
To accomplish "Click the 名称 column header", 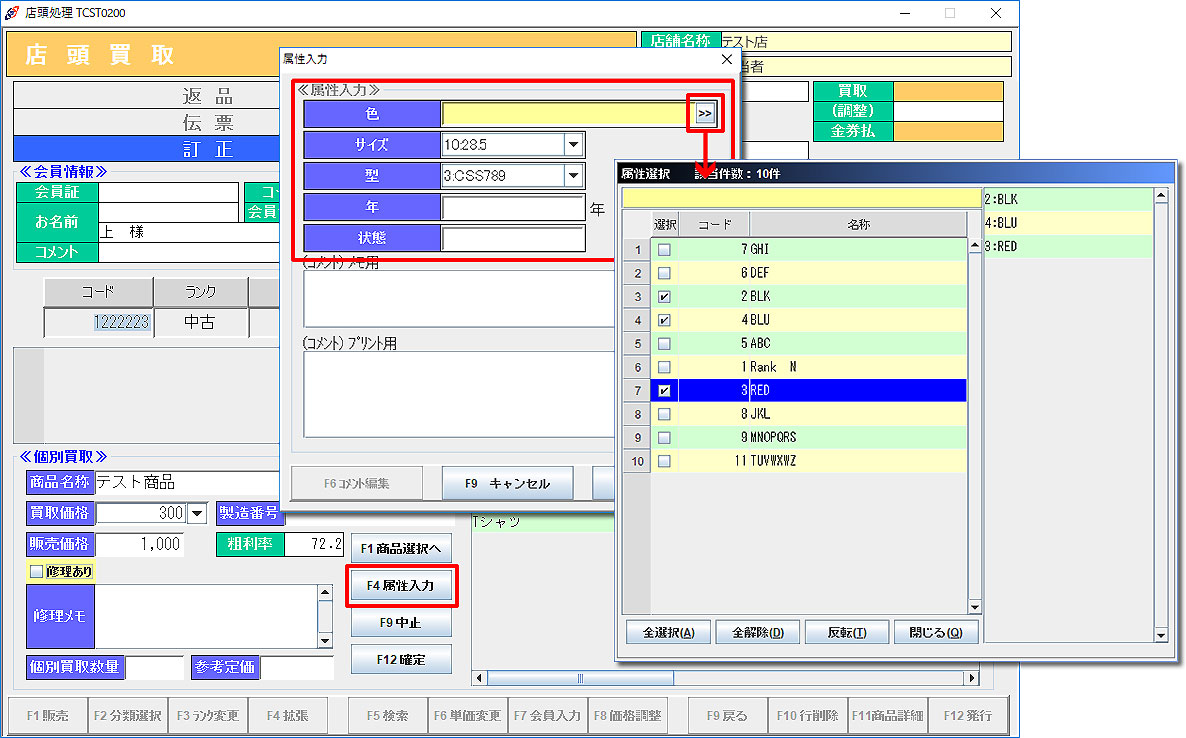I will (857, 225).
